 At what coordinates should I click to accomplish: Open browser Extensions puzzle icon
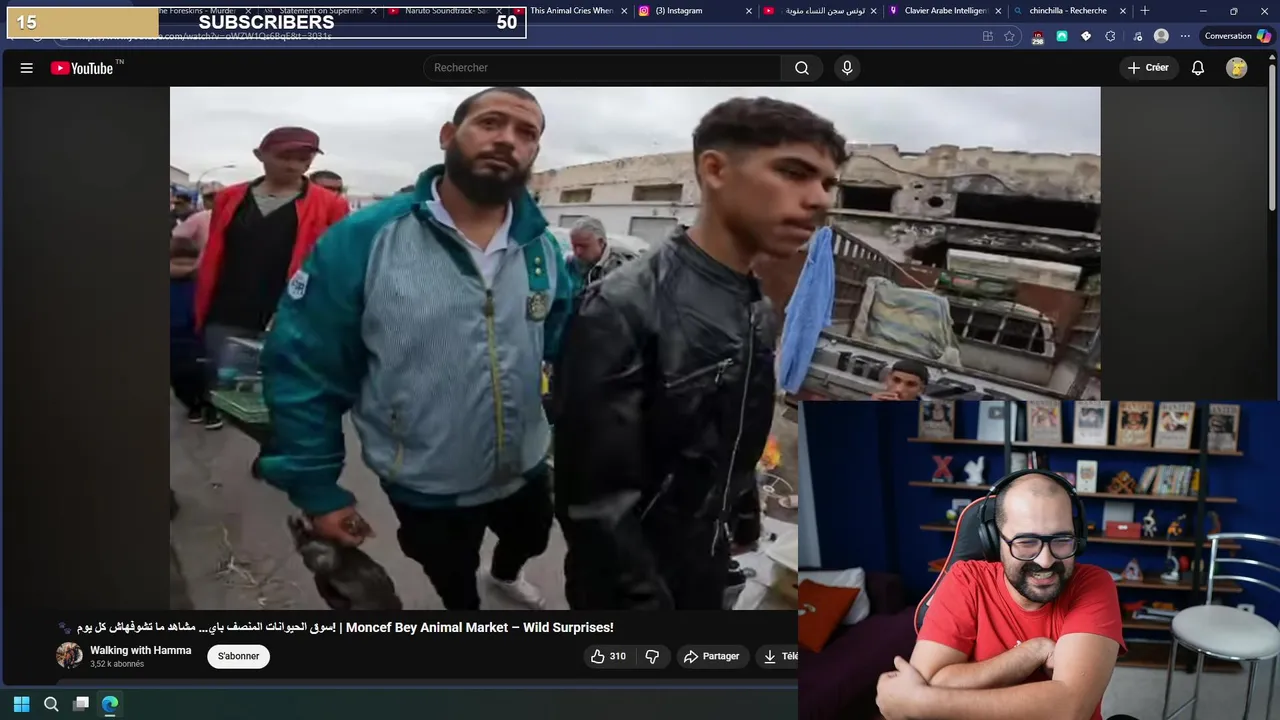[x=1110, y=36]
